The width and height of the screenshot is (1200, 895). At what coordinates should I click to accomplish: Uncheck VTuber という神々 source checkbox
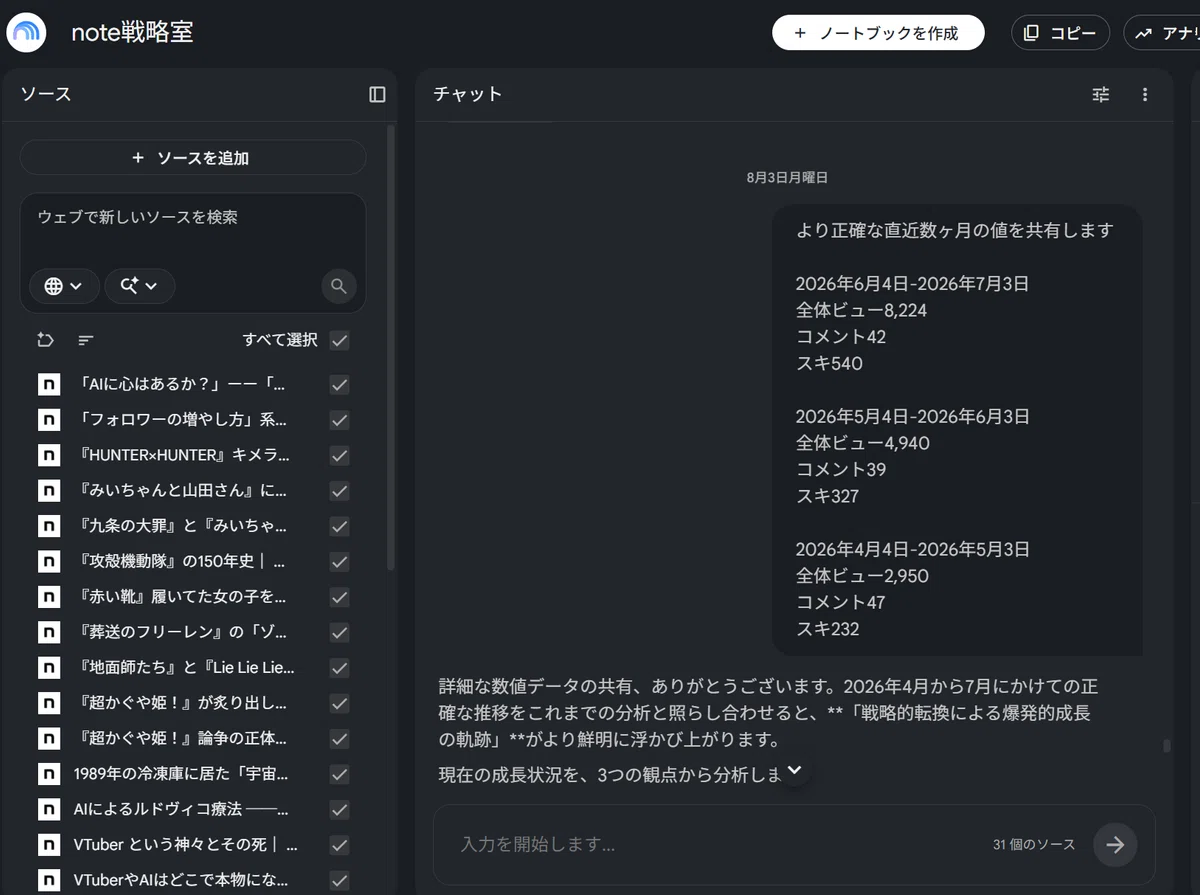(x=340, y=845)
